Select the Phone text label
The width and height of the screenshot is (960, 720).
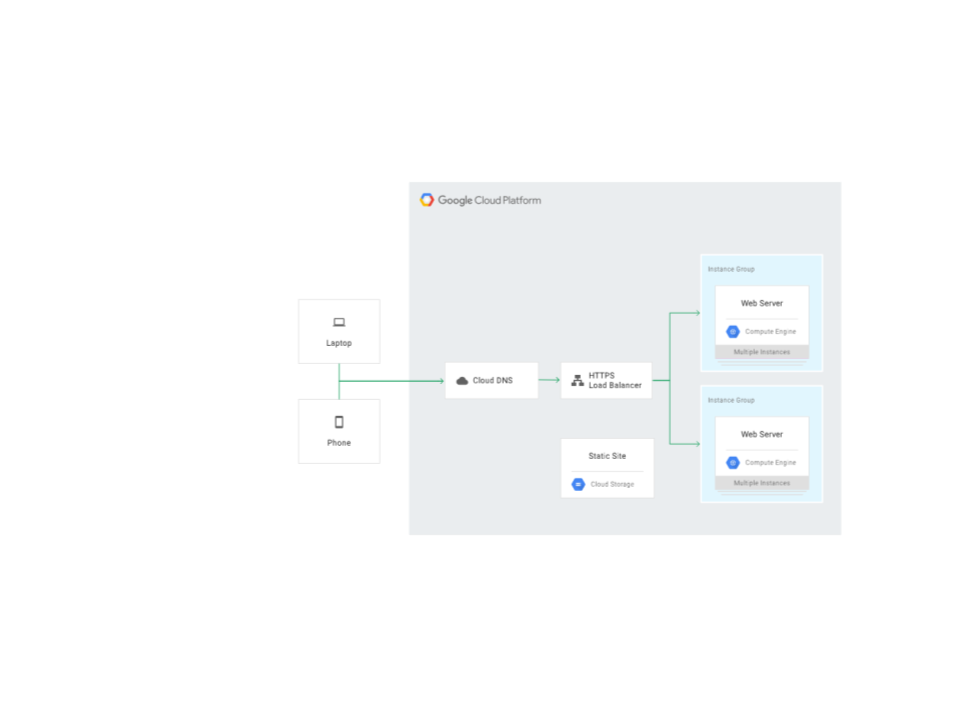[339, 443]
